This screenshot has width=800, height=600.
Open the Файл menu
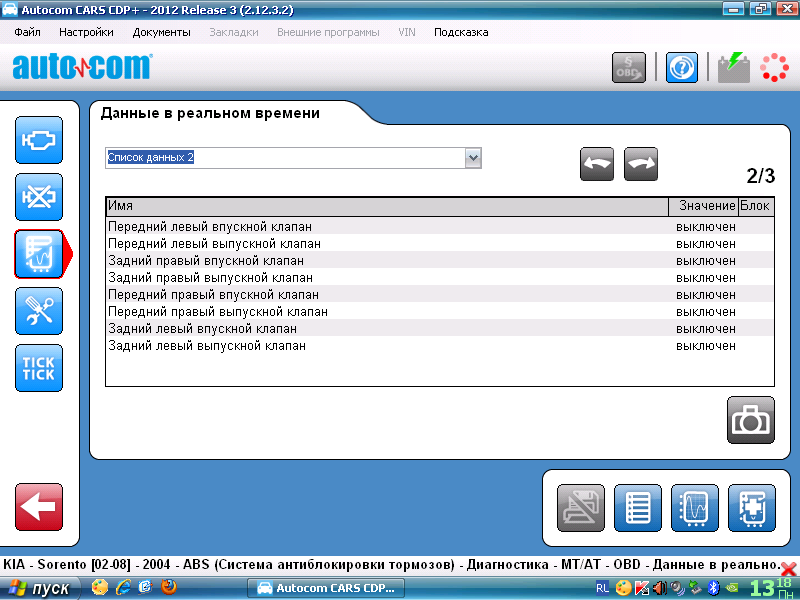pos(28,32)
